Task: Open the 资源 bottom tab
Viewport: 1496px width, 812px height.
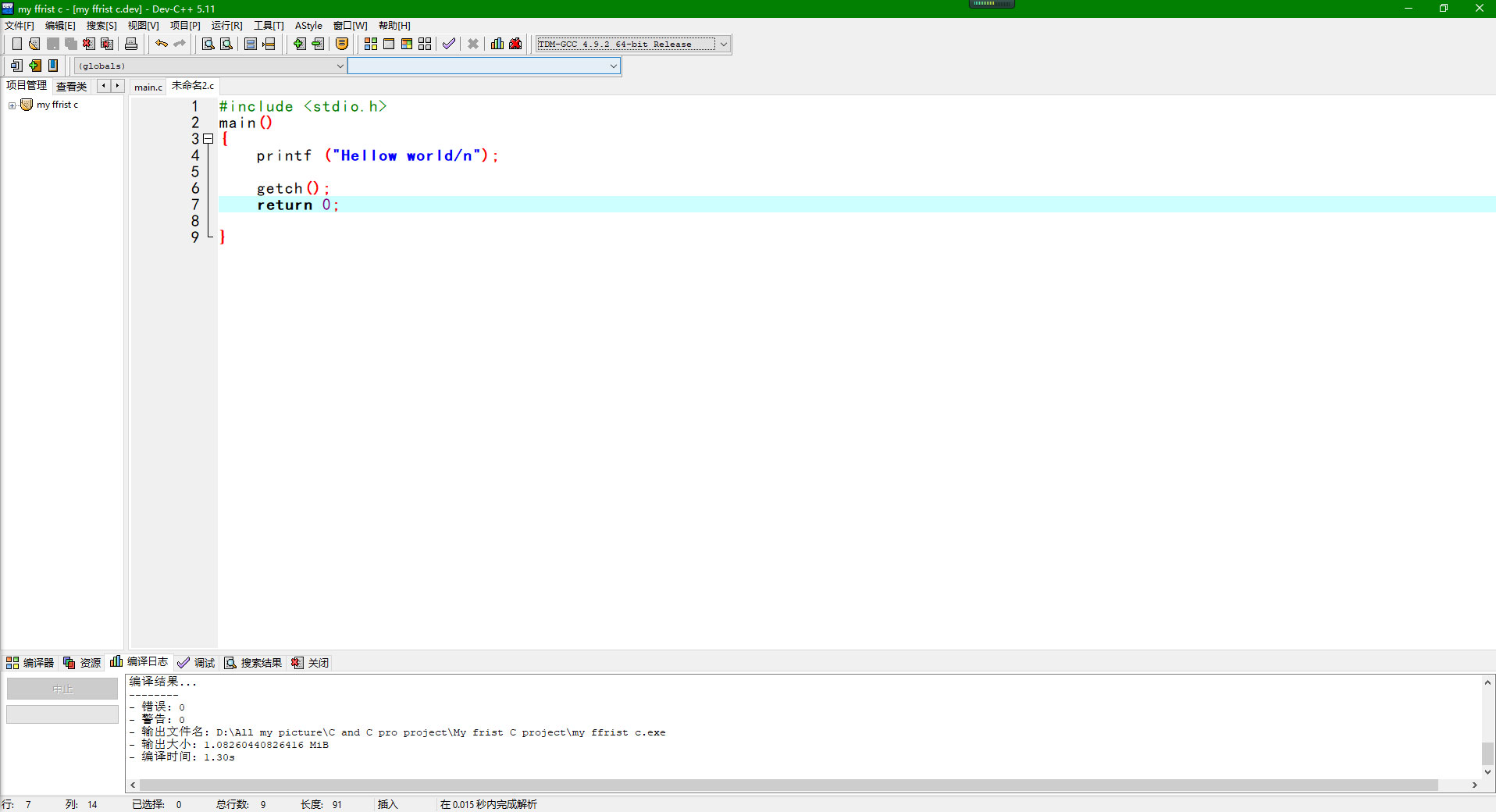Action: point(82,663)
